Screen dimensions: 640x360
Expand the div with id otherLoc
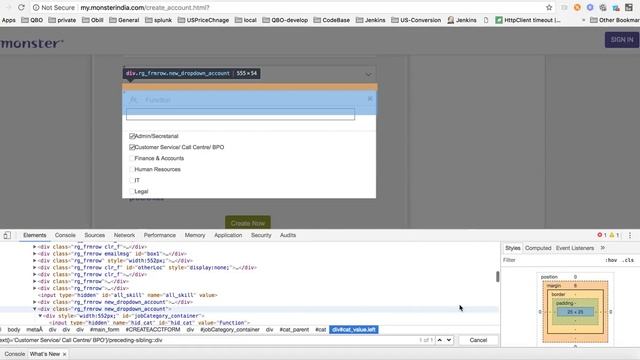pyautogui.click(x=35, y=267)
